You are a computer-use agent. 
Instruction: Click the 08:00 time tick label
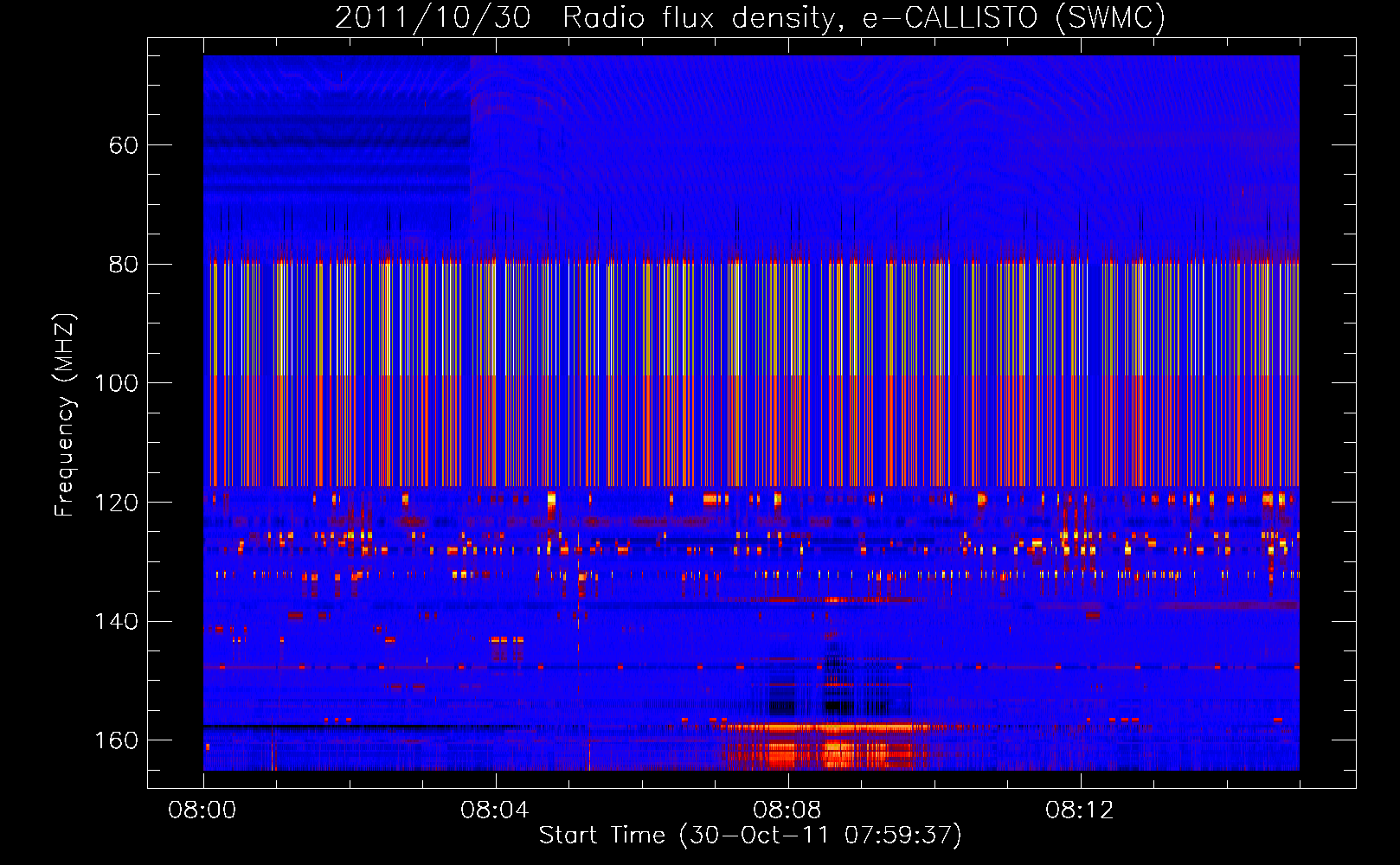(202, 811)
